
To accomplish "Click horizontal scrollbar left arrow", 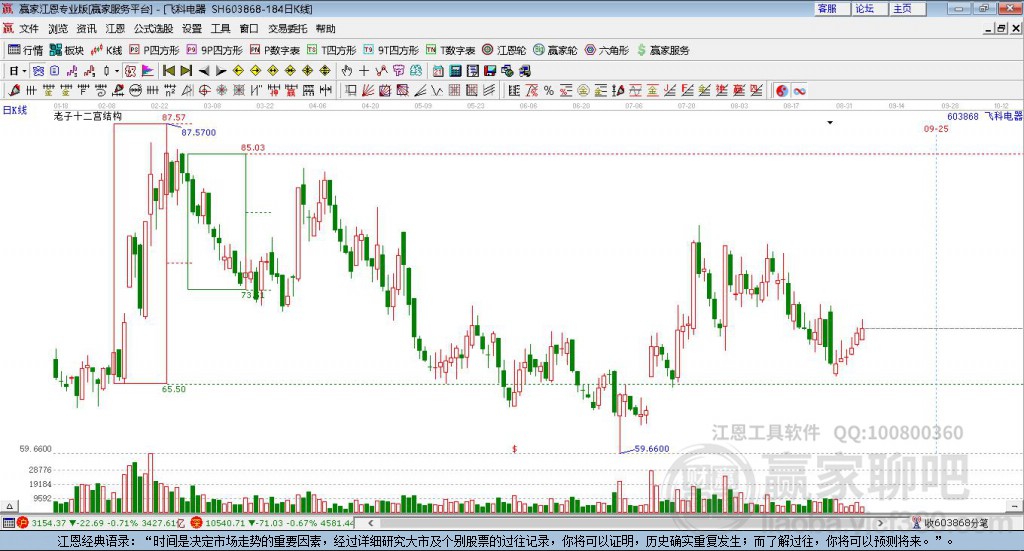I will [370, 523].
